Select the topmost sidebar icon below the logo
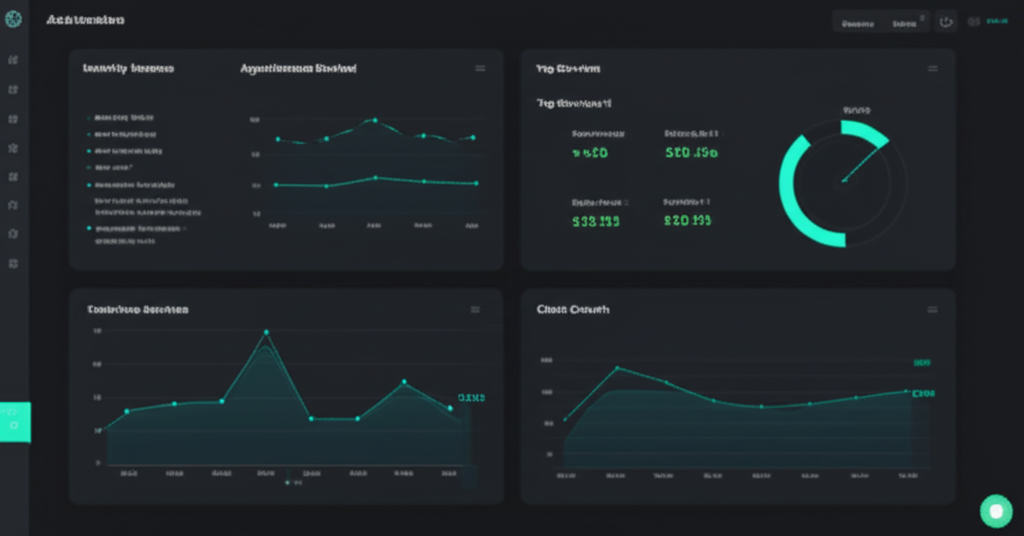1024x536 pixels. [x=13, y=60]
